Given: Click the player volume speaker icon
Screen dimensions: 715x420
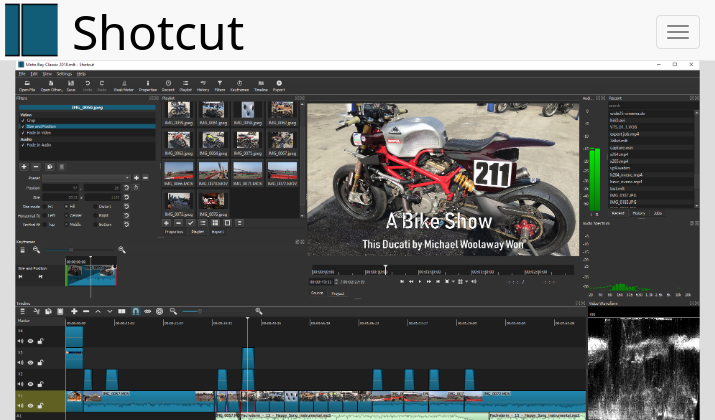Looking at the screenshot, I should click(474, 282).
